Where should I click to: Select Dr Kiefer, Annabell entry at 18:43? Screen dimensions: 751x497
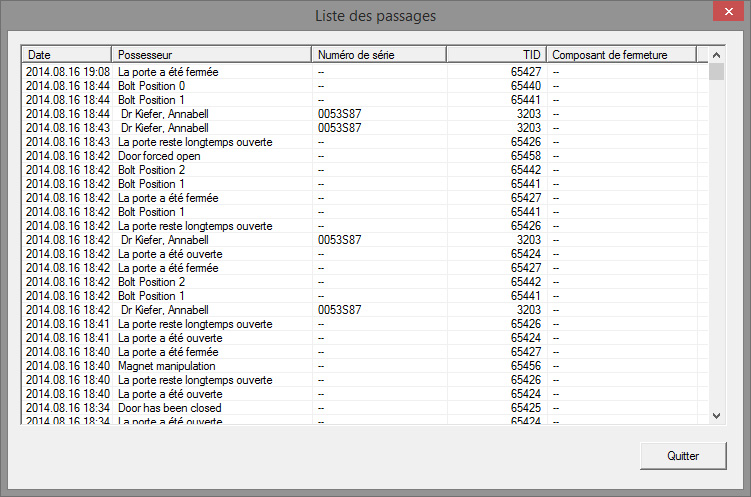tap(164, 129)
